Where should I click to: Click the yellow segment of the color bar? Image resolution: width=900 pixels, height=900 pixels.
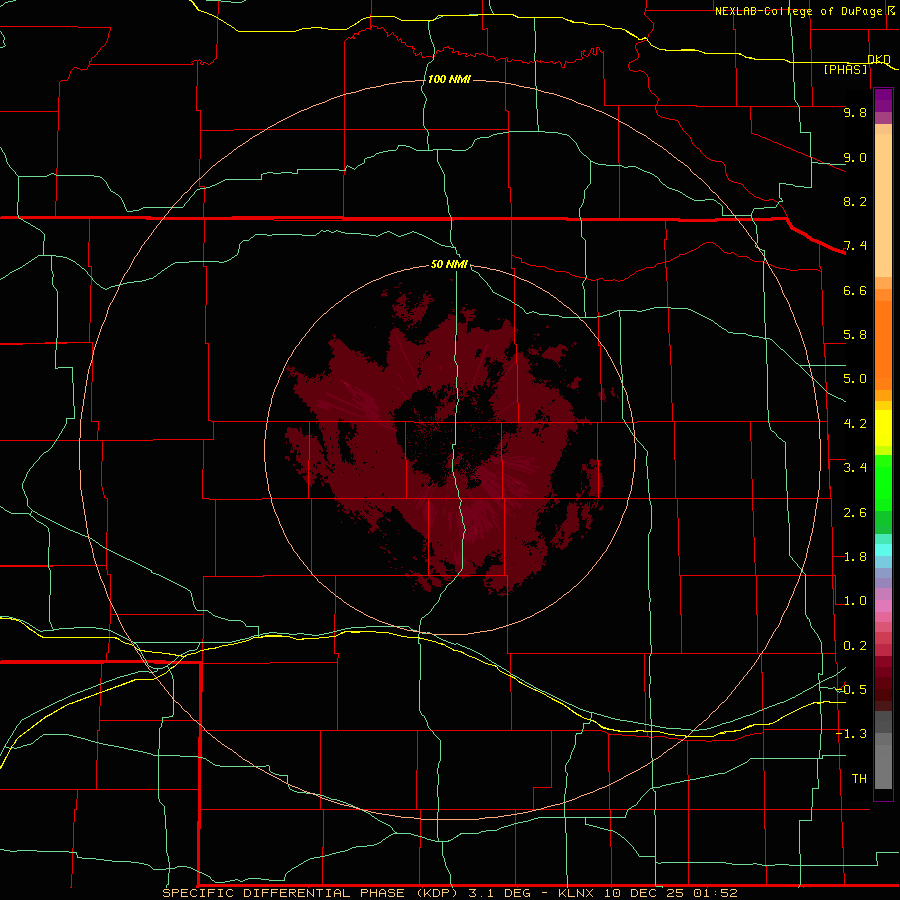point(883,428)
